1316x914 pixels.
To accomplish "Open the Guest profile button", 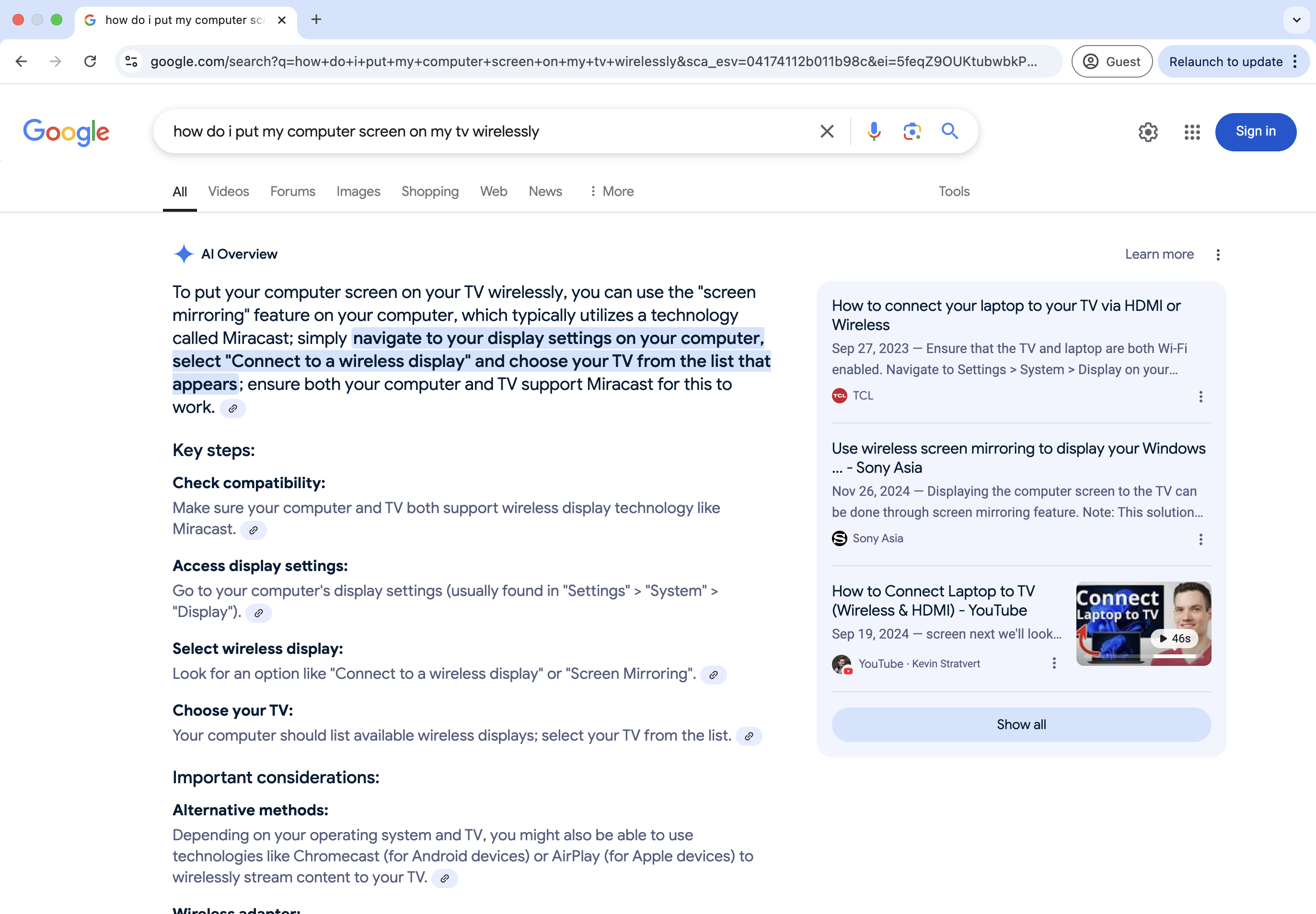I will (1112, 61).
